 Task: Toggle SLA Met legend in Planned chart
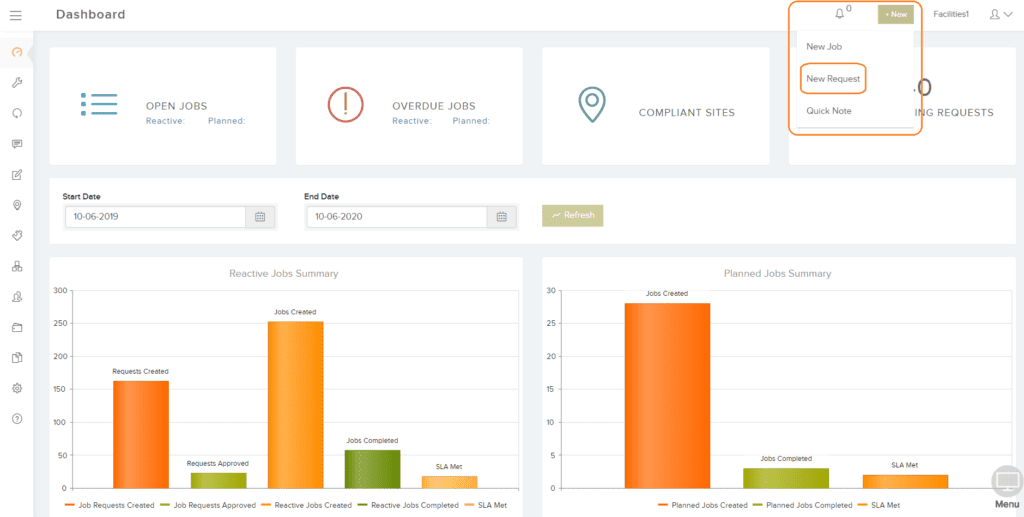tap(879, 505)
